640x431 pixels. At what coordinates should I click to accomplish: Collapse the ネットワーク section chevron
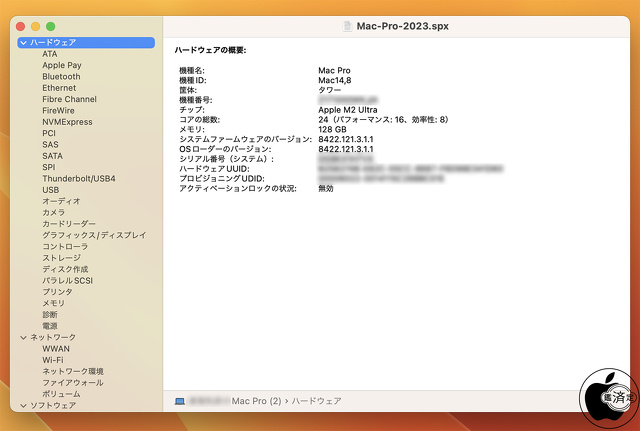23,338
